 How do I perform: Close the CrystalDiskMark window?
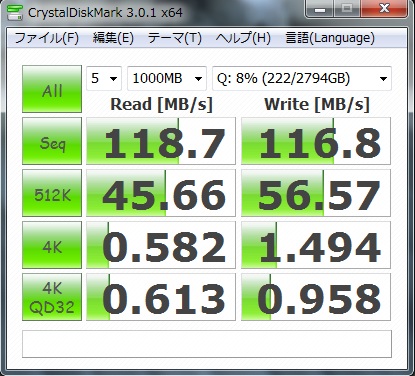(384, 9)
